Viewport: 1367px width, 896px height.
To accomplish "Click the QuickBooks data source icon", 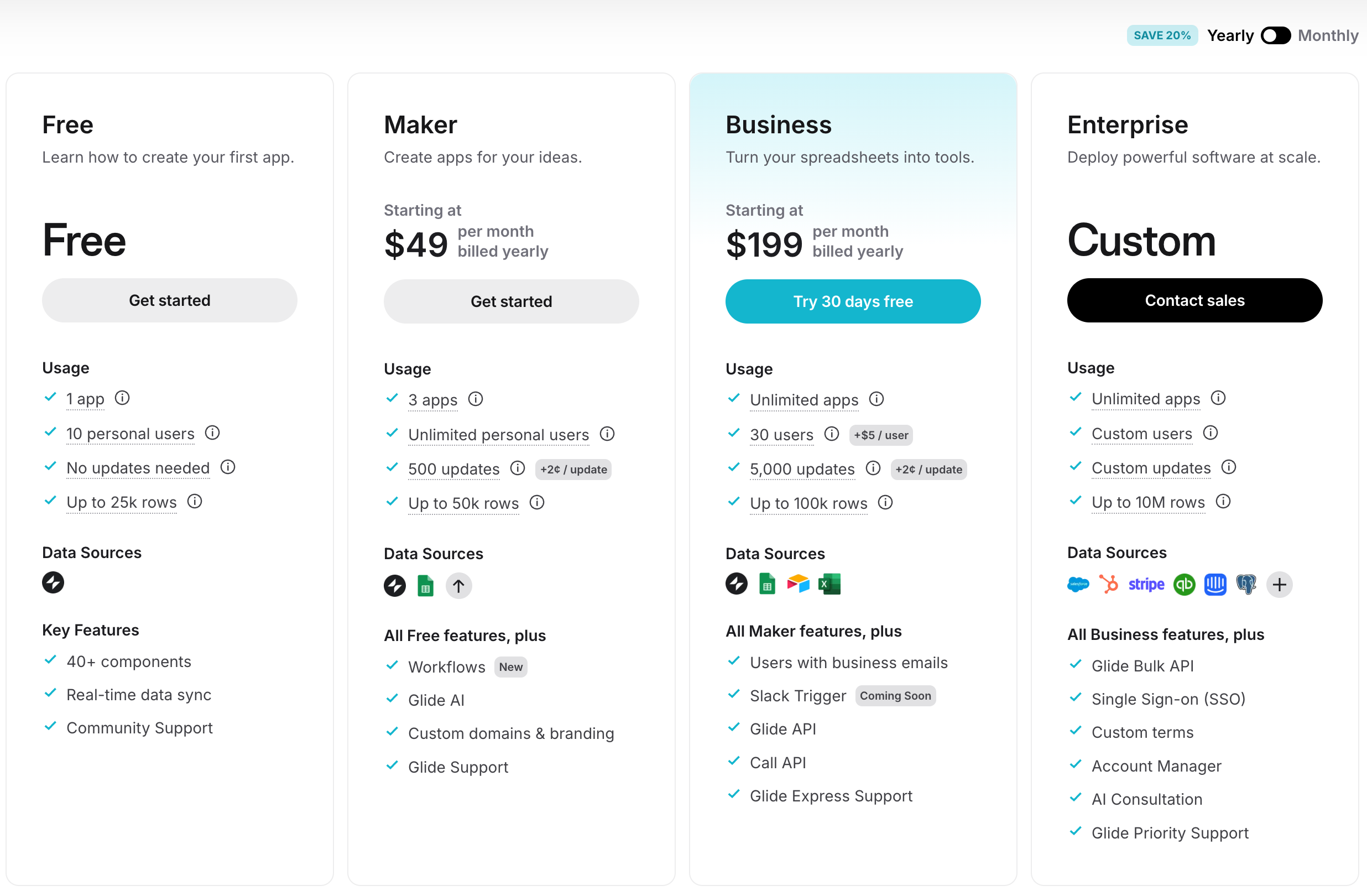I will tap(1184, 585).
